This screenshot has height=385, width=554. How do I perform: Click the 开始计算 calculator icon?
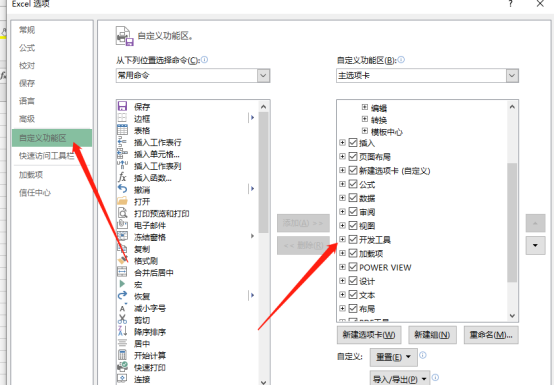coord(122,355)
